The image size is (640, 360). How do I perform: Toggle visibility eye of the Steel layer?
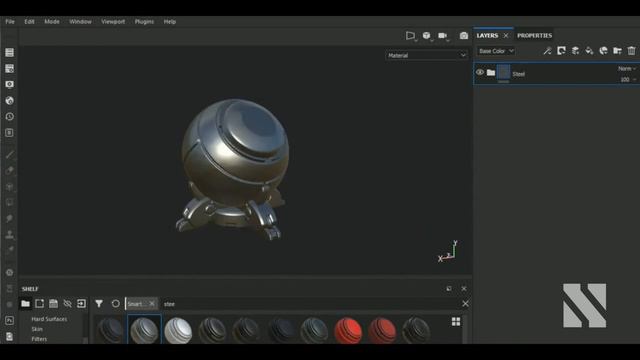point(480,72)
